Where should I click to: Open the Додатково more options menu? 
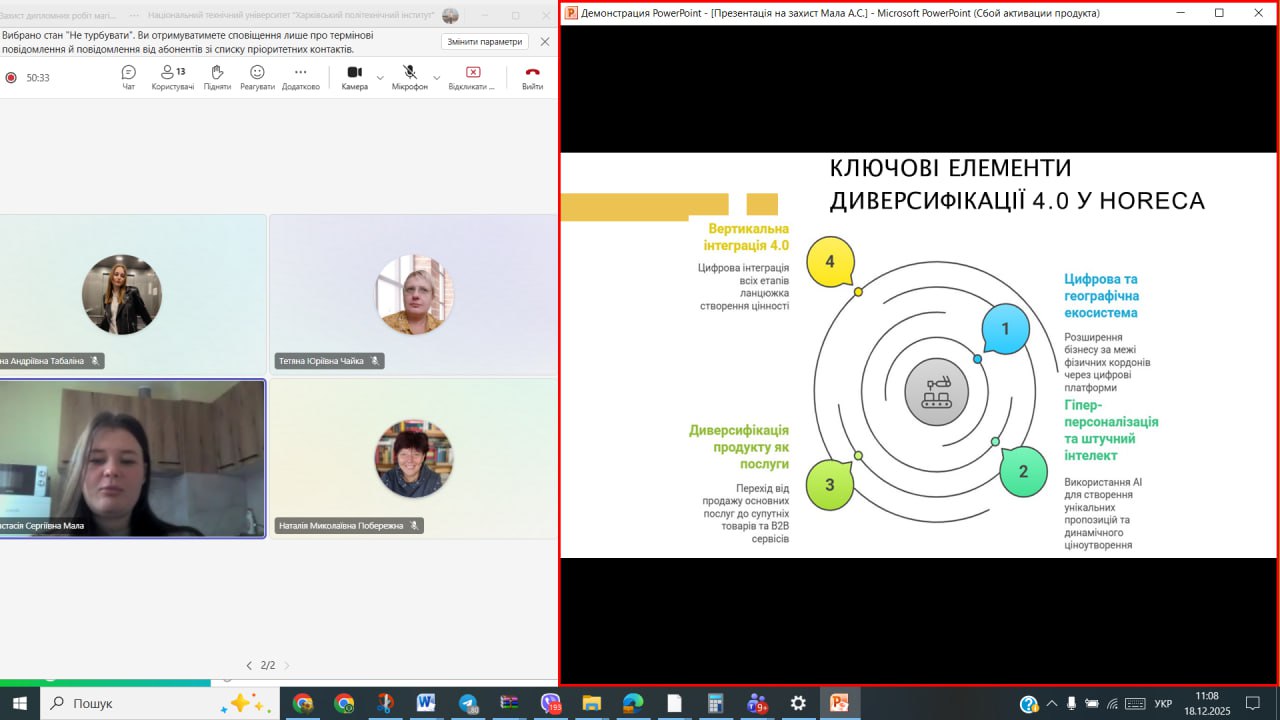click(300, 76)
